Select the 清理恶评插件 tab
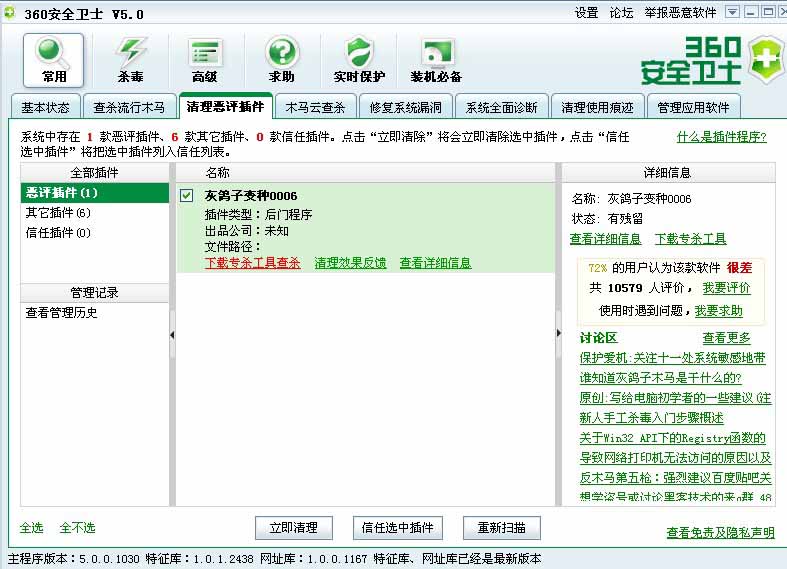787x569 pixels. tap(225, 106)
